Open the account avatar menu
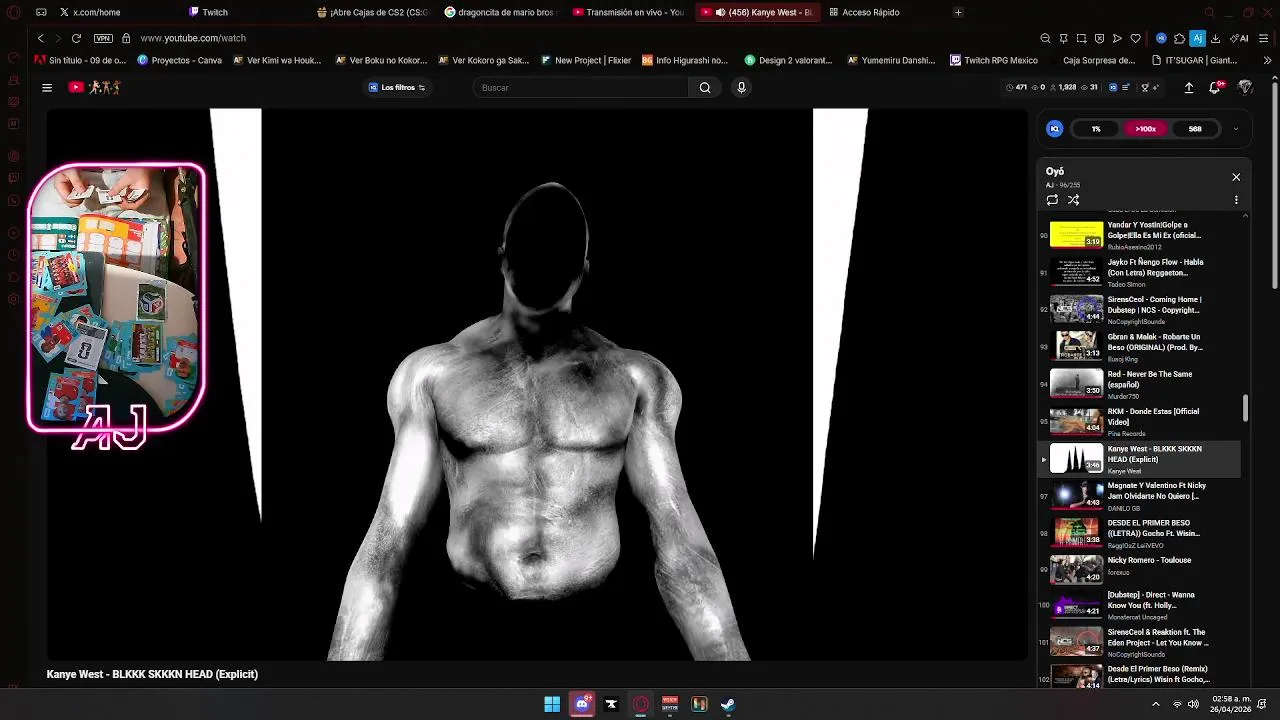This screenshot has height=720, width=1280. [x=1245, y=88]
